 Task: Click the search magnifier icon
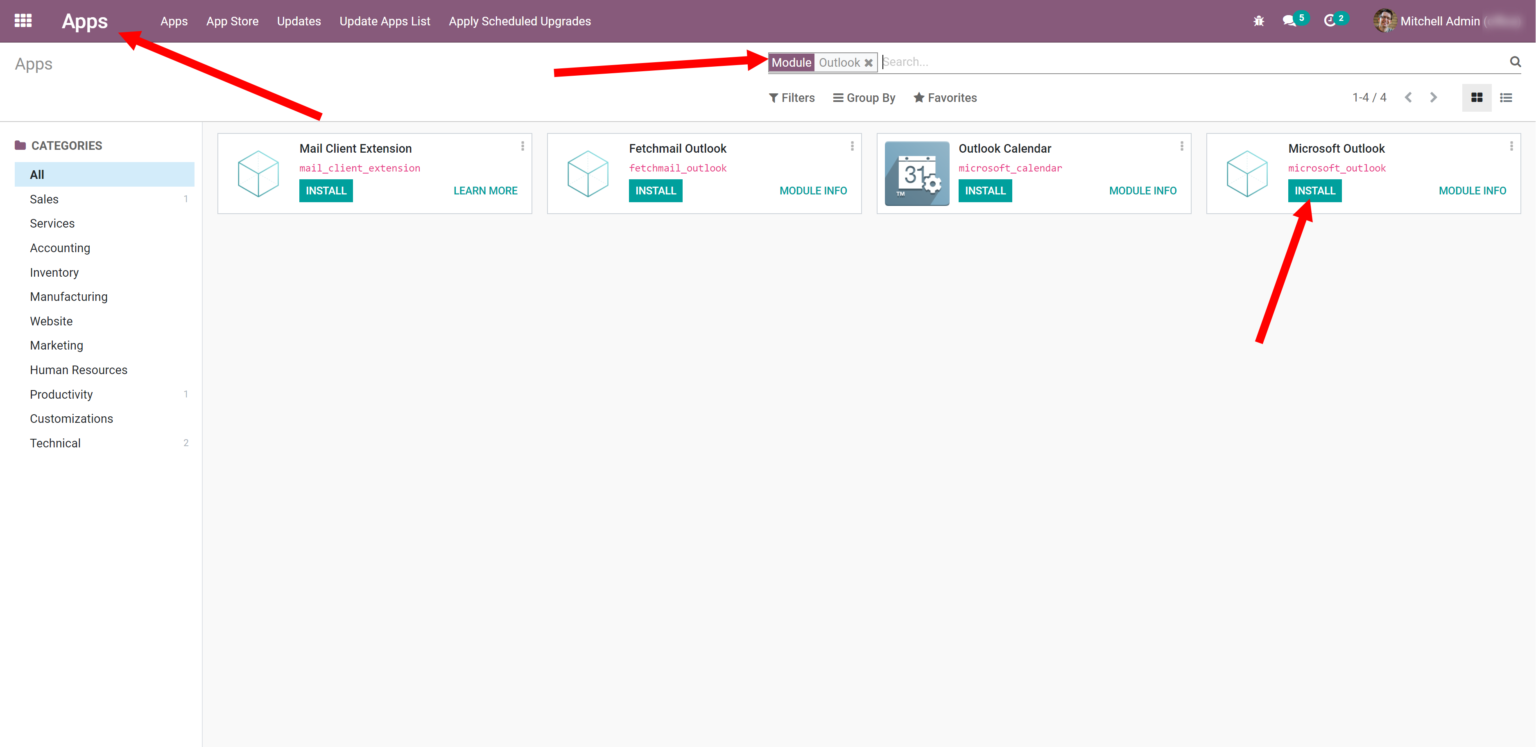coord(1513,61)
